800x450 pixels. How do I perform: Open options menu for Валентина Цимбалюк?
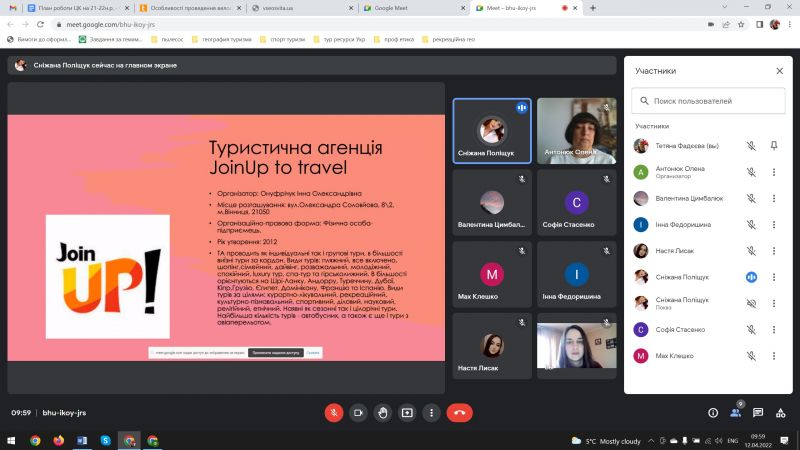pyautogui.click(x=774, y=198)
